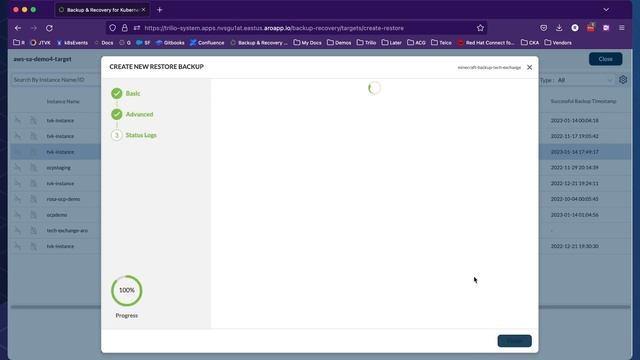Image resolution: width=640 pixels, height=360 pixels.
Task: Open the Pocket icon in the toolbar
Action: pos(543,28)
